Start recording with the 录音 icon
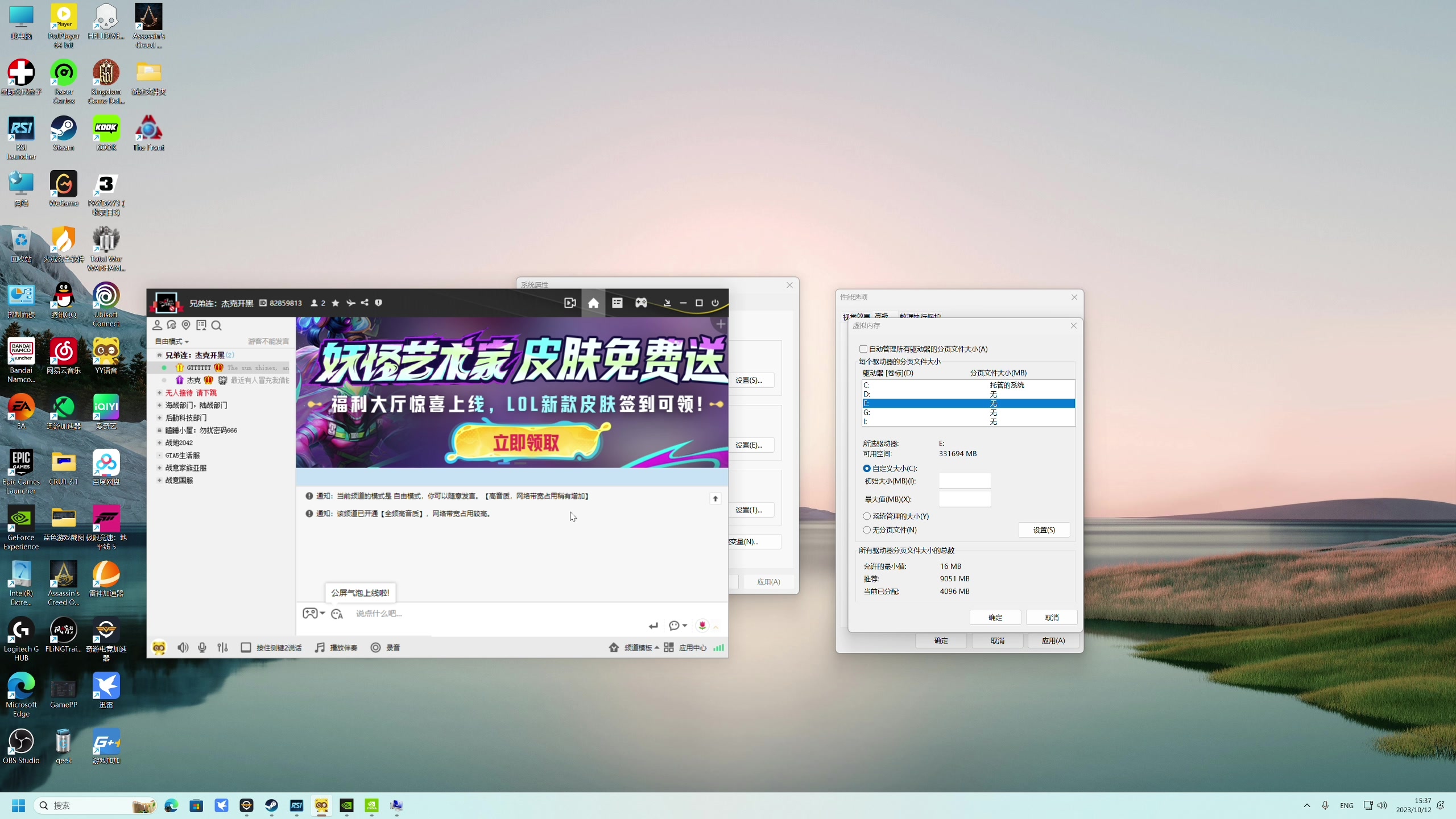 pos(375,648)
